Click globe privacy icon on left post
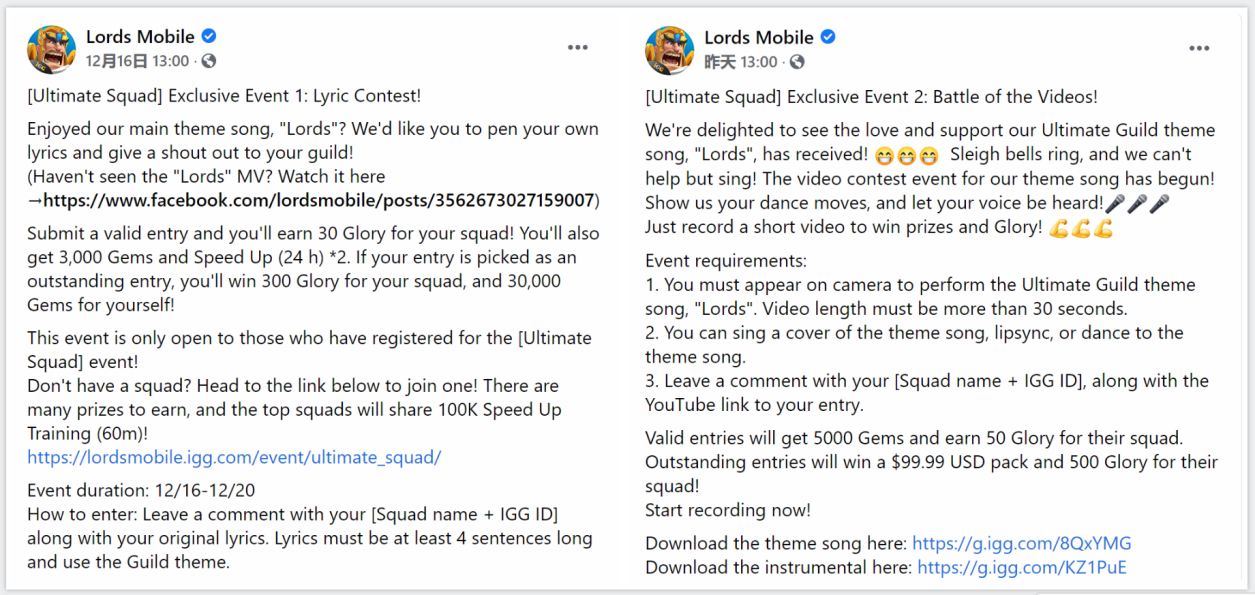The width and height of the screenshot is (1255, 595). [x=208, y=61]
